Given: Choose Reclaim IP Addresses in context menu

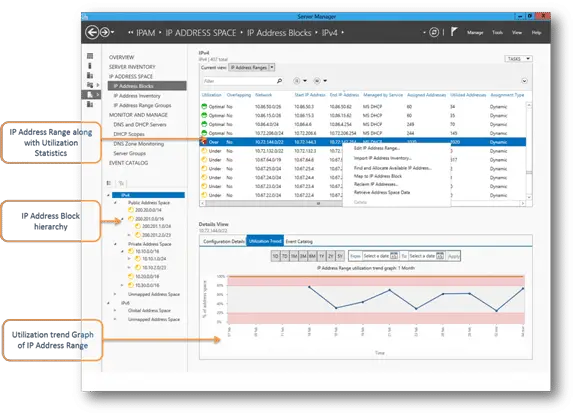Looking at the screenshot, I should (x=376, y=184).
